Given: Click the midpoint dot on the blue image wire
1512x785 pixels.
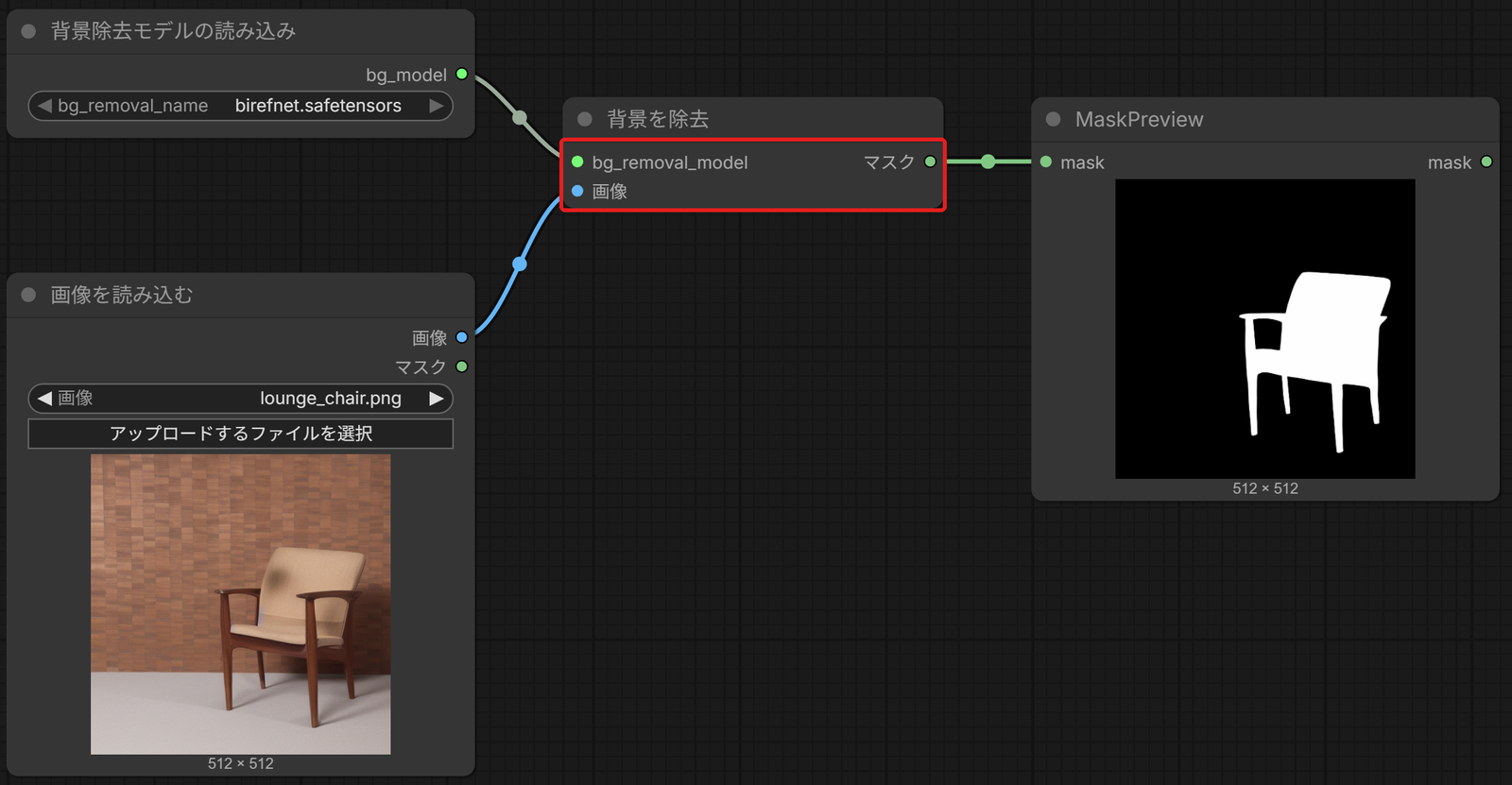Looking at the screenshot, I should click(x=520, y=264).
